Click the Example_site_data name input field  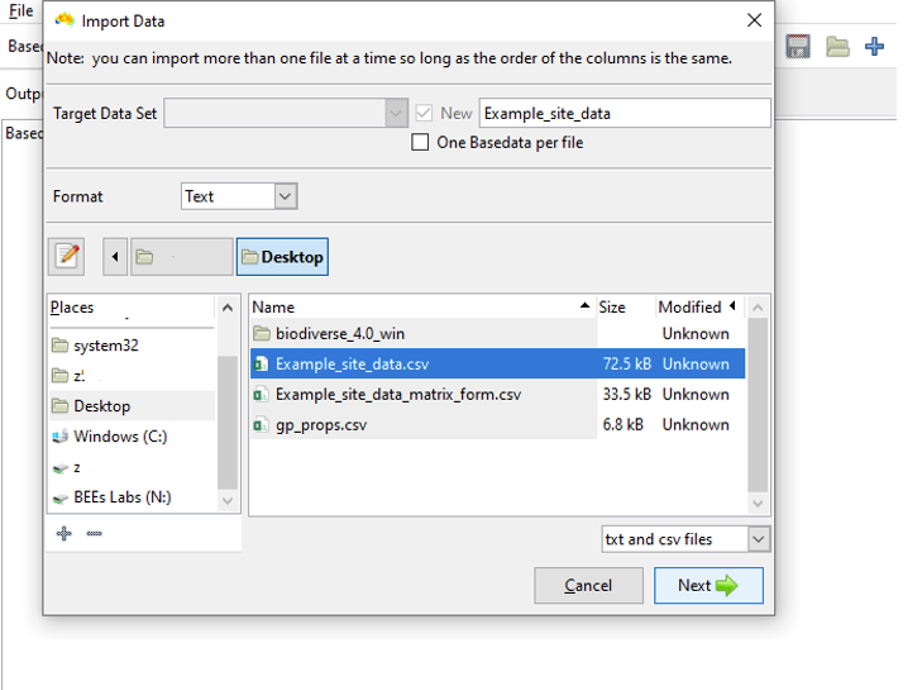pyautogui.click(x=624, y=113)
